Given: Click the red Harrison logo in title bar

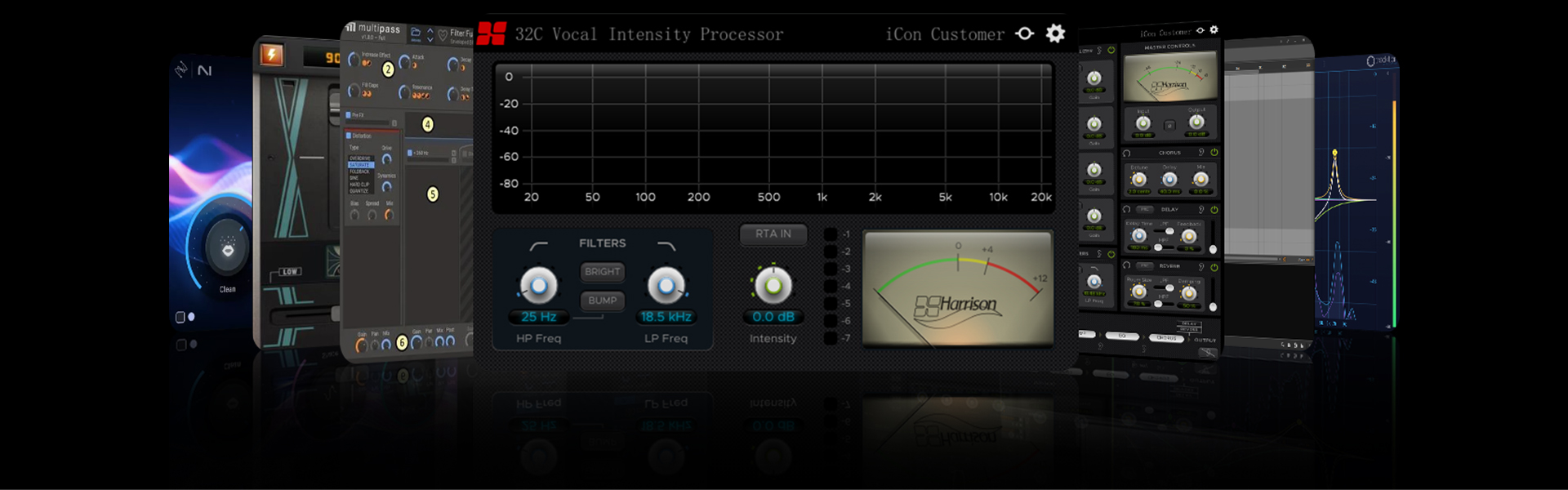Looking at the screenshot, I should coord(492,33).
